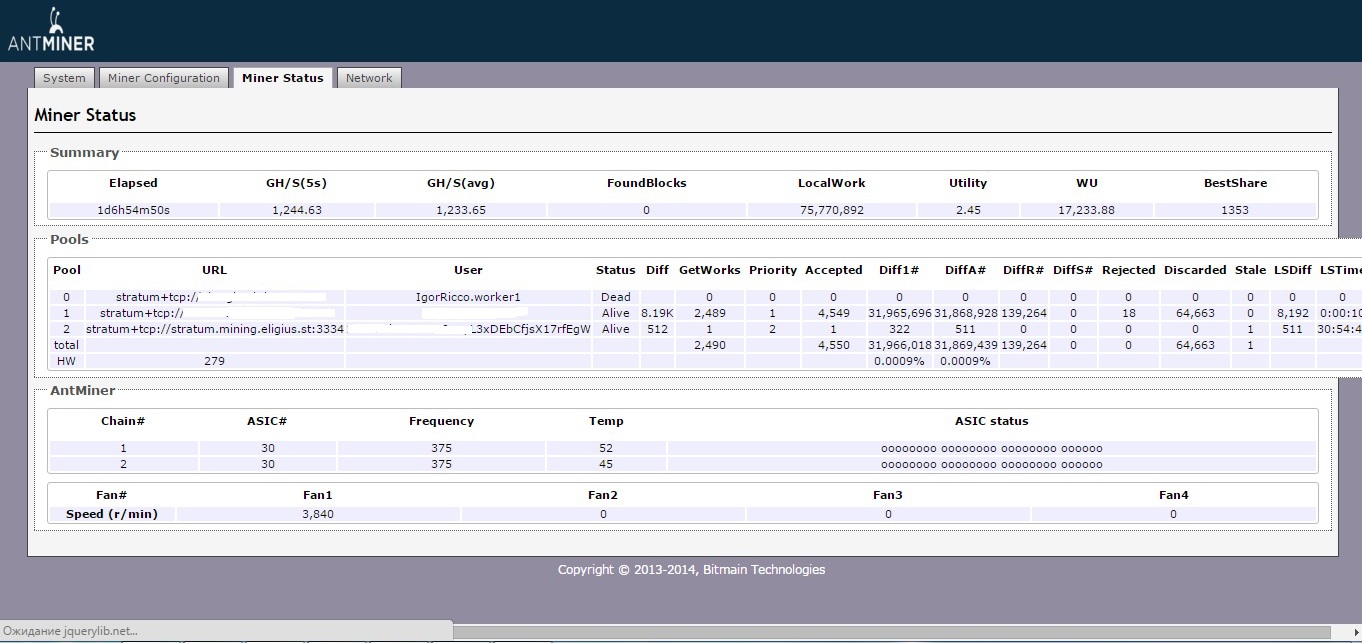Click the Elapsed value 1d6h54m50s

tap(133, 210)
